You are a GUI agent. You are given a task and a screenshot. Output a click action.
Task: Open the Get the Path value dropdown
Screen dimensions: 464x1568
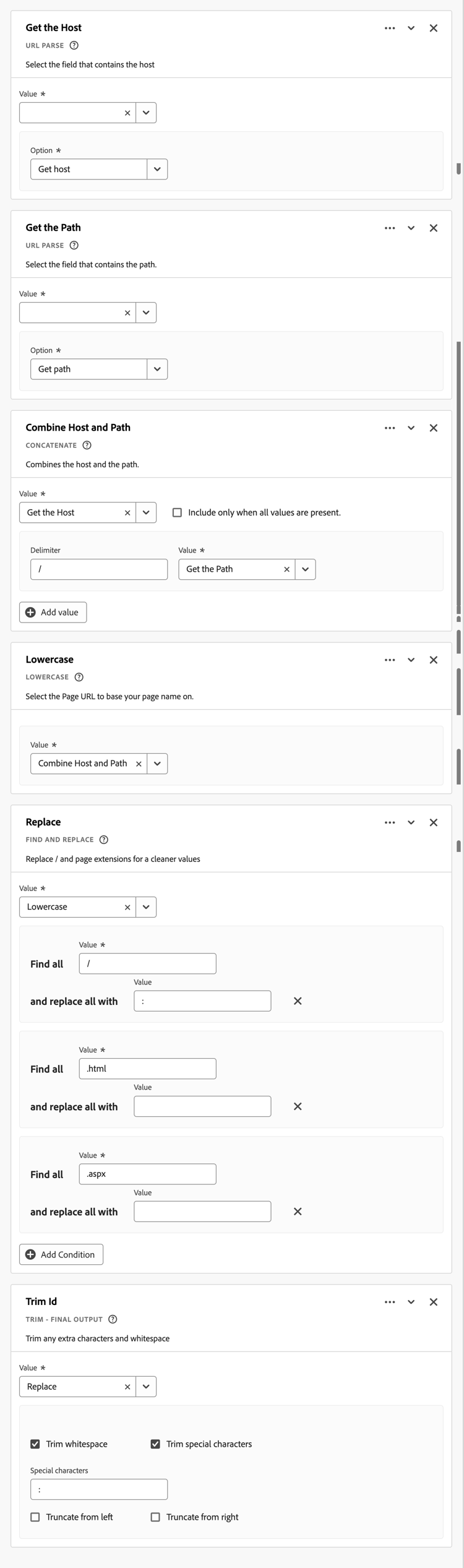[306, 569]
